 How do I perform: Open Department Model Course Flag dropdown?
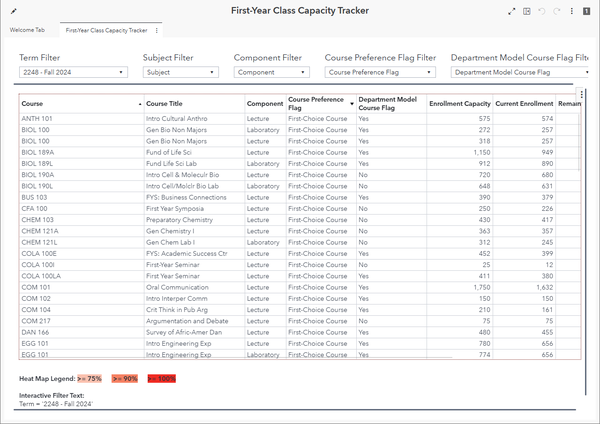(520, 72)
